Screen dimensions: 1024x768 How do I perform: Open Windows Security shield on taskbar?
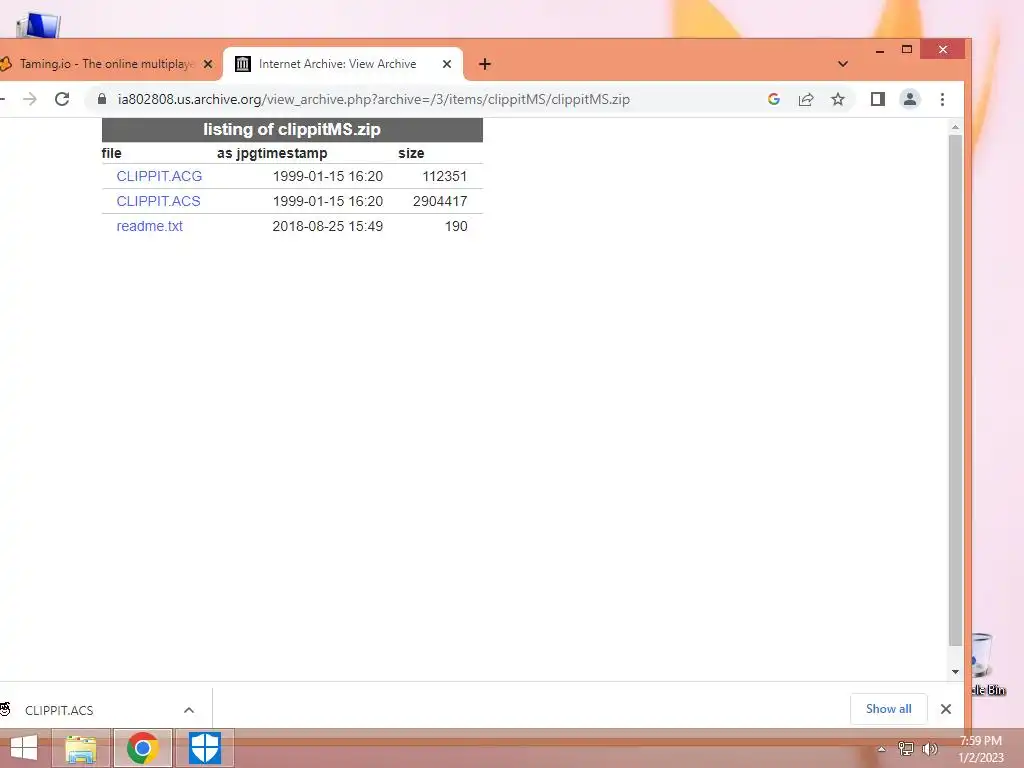click(204, 748)
